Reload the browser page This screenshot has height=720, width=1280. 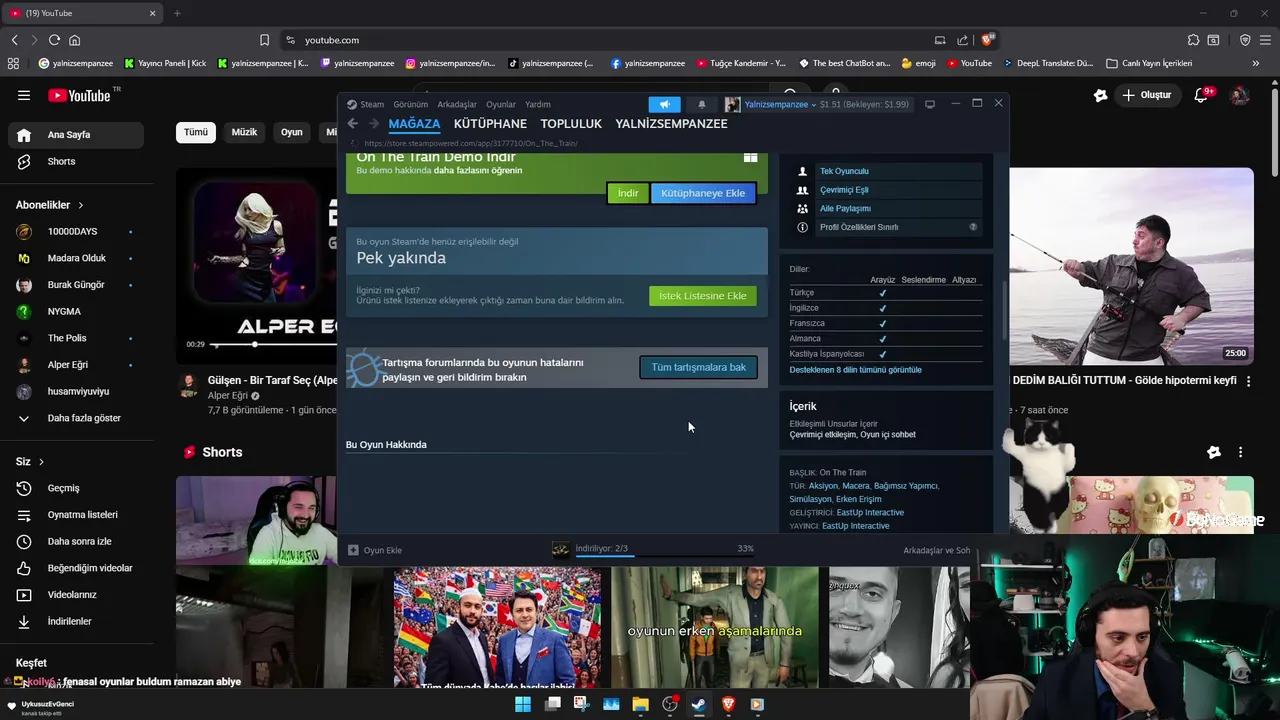pos(54,40)
